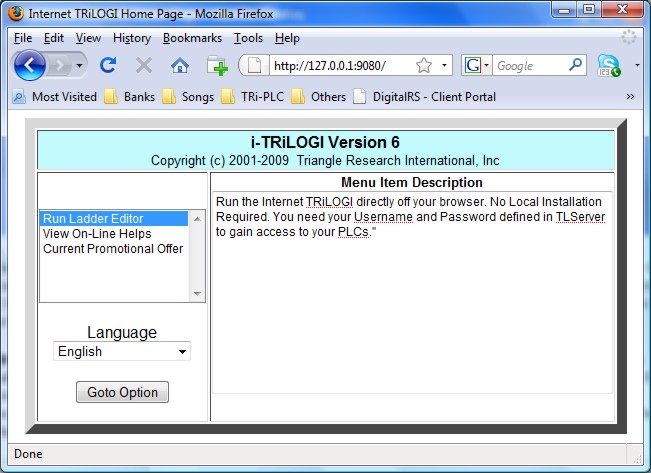The image size is (651, 473).
Task: Click the loading throbber icon
Action: [x=629, y=37]
